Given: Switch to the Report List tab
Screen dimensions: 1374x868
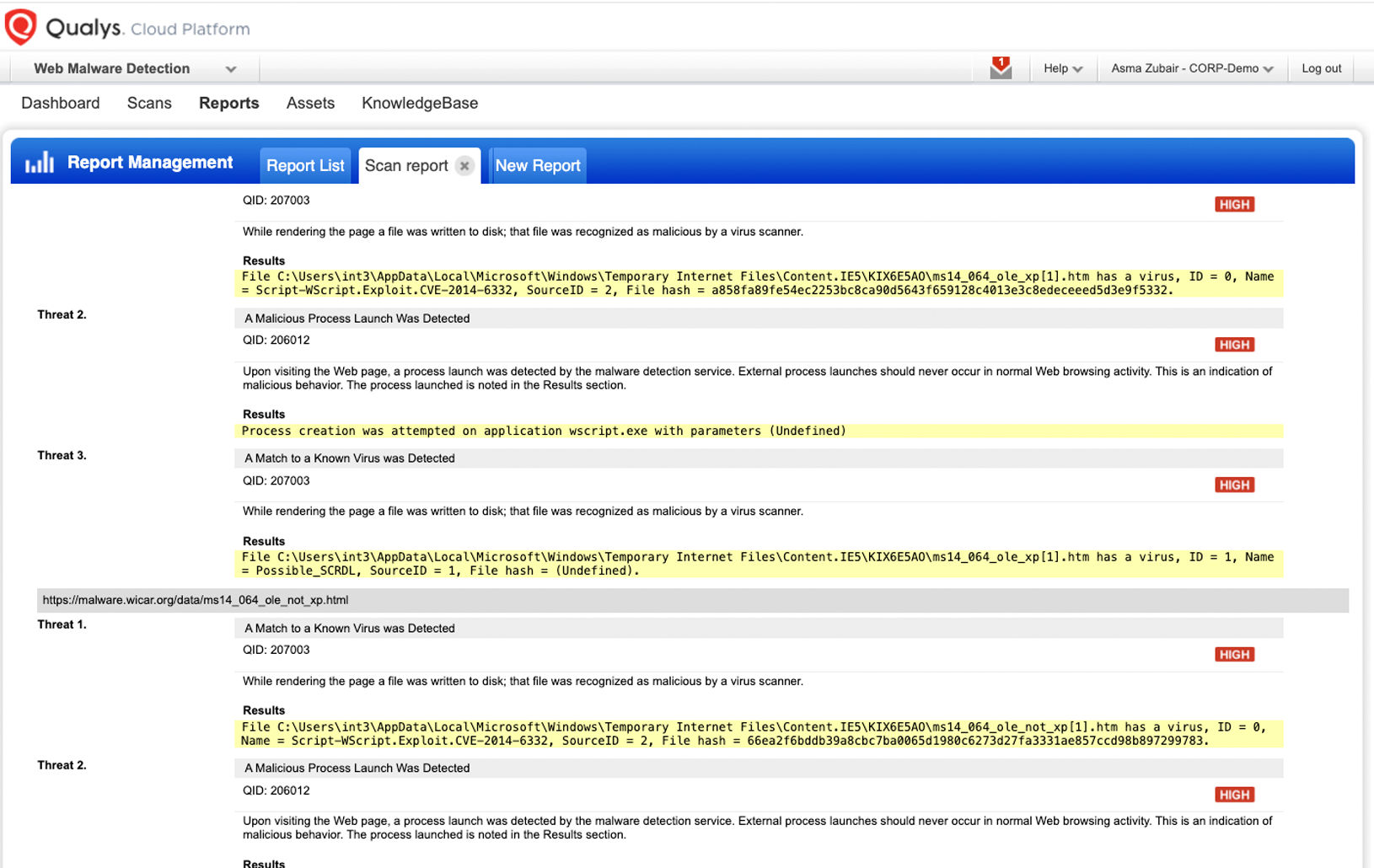Looking at the screenshot, I should click(305, 166).
